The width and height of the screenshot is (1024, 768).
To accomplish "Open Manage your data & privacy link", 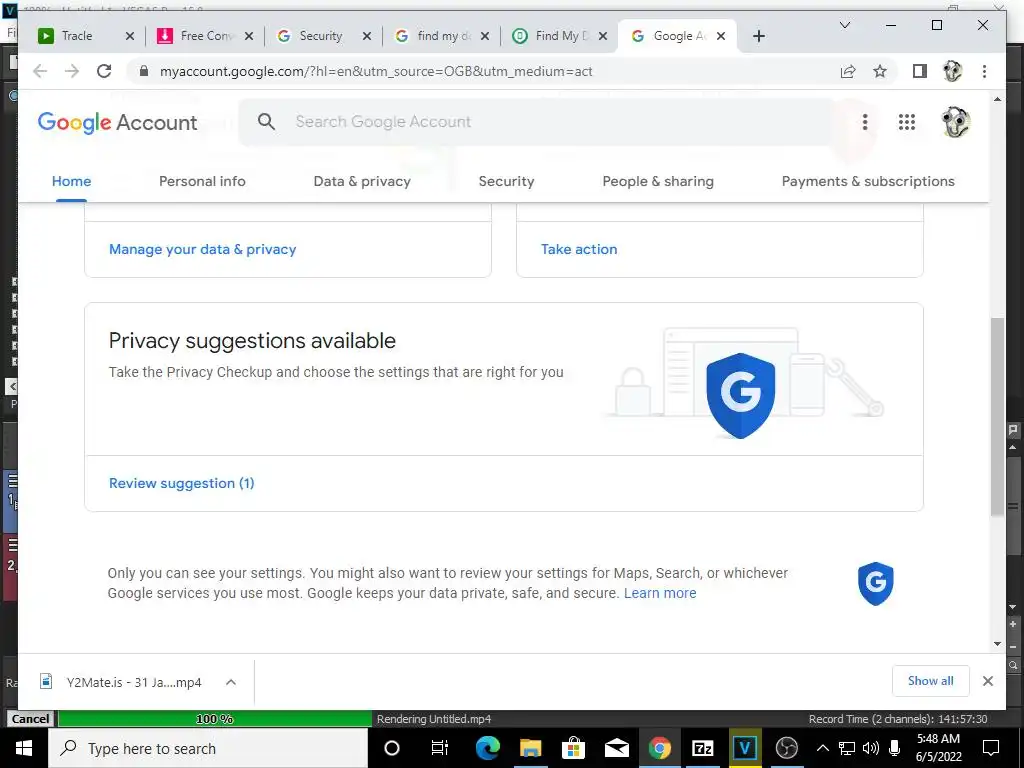I will tap(202, 249).
